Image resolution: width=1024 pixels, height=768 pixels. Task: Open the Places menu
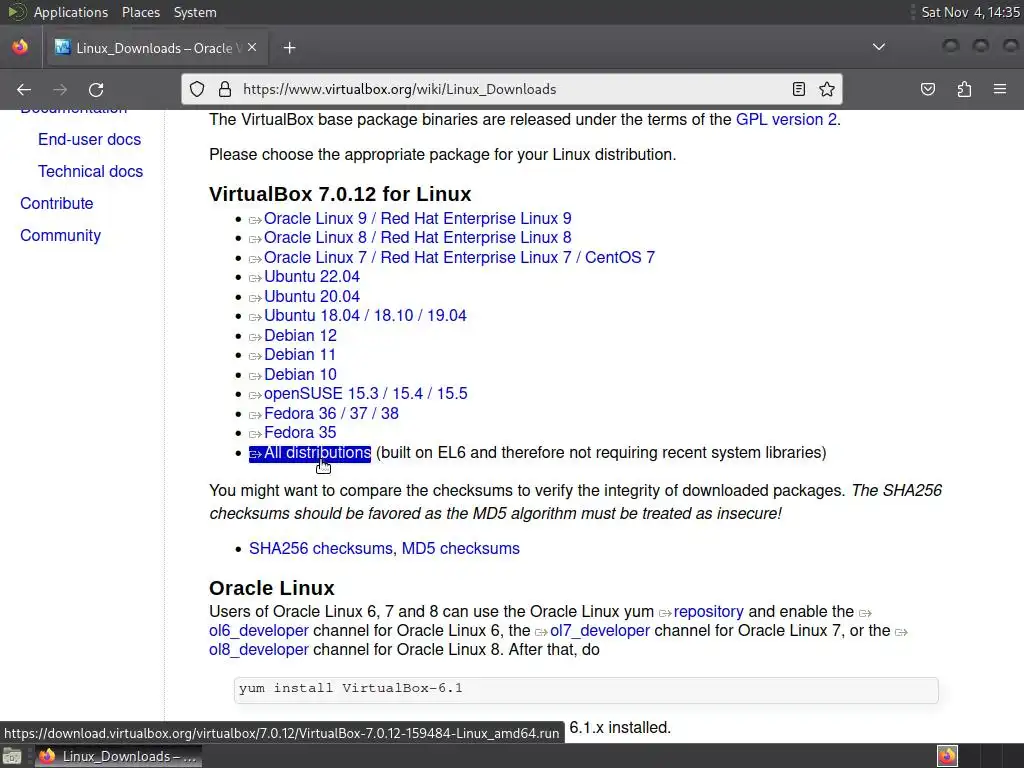coord(141,12)
